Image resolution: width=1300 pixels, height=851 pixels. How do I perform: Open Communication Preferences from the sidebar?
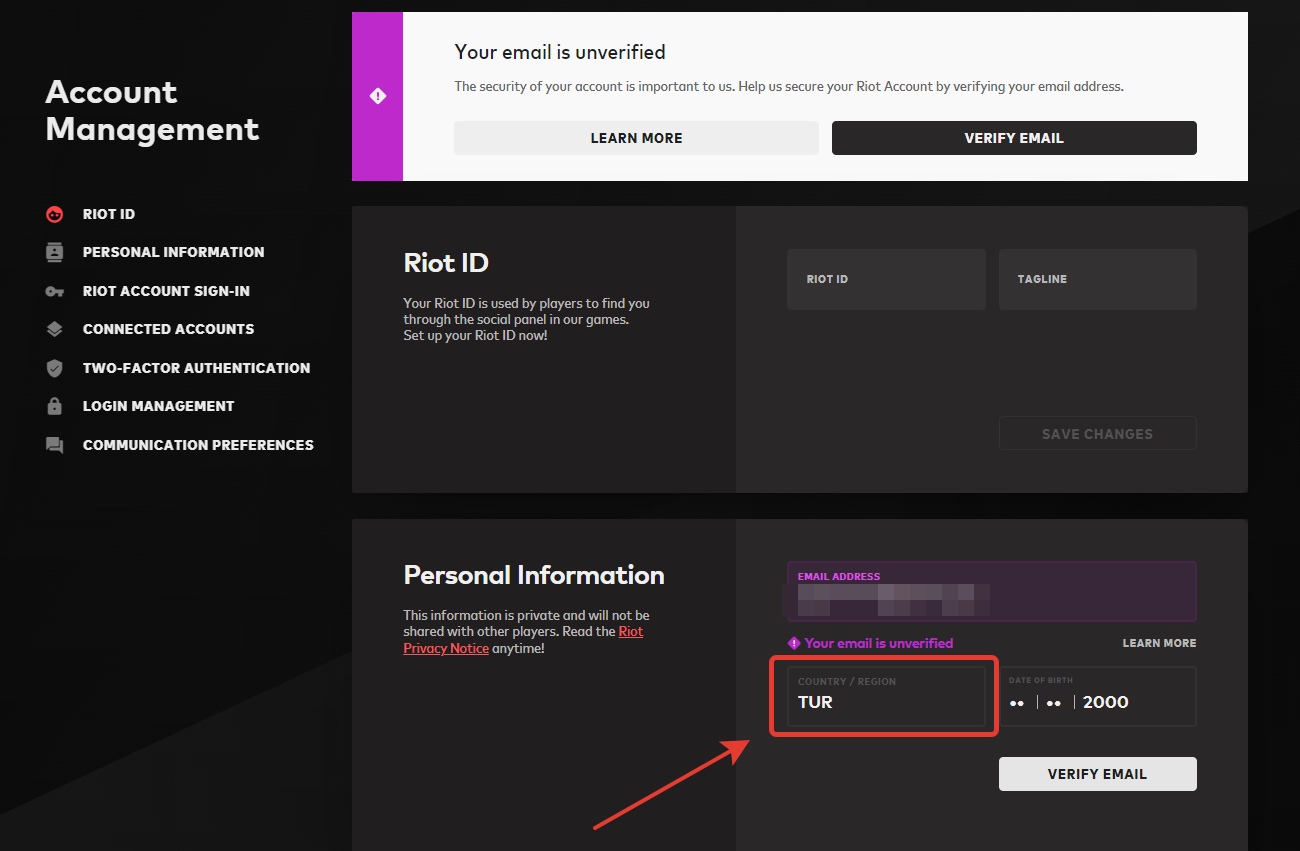[x=198, y=445]
